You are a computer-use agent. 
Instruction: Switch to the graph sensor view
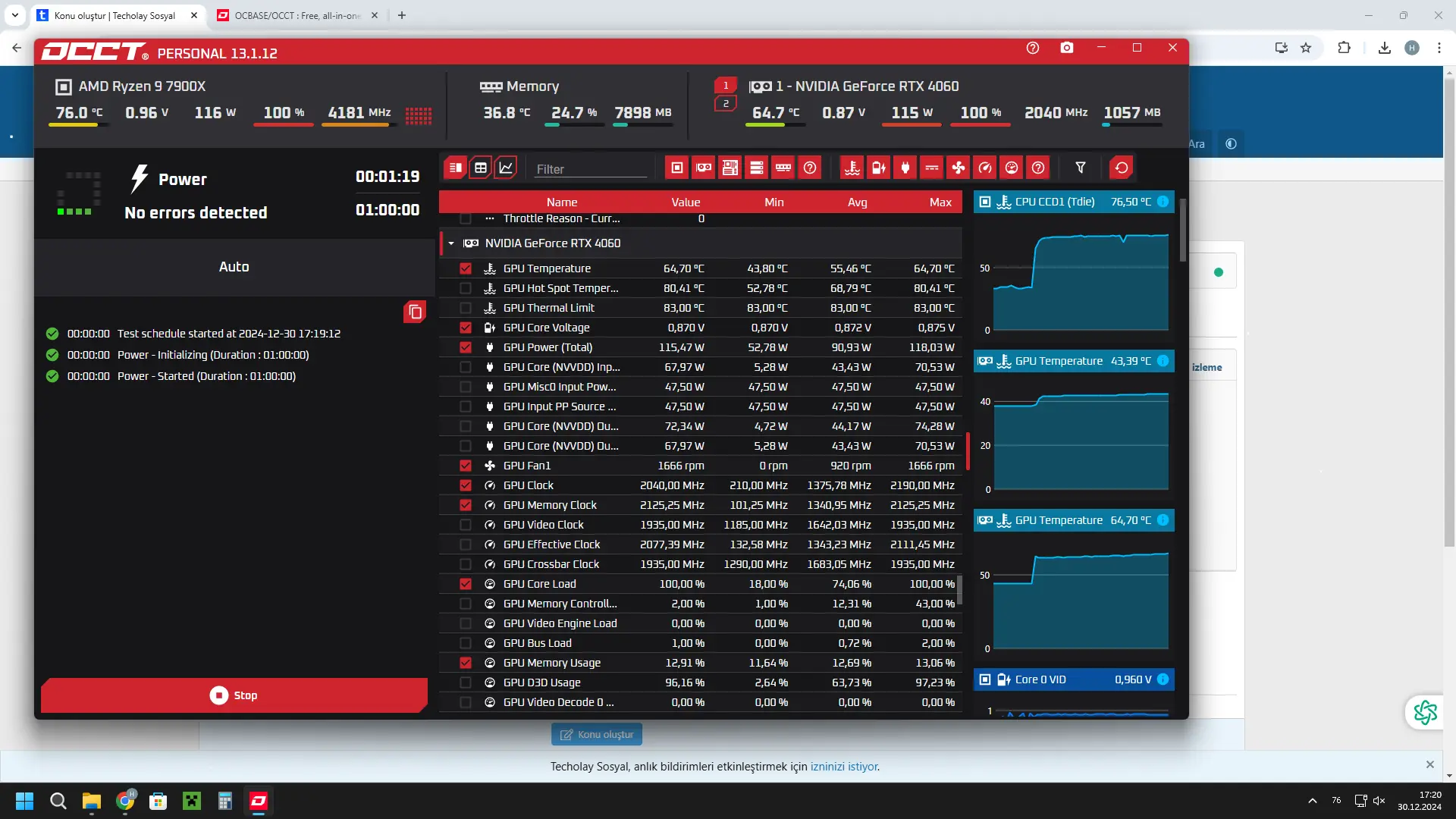(506, 168)
